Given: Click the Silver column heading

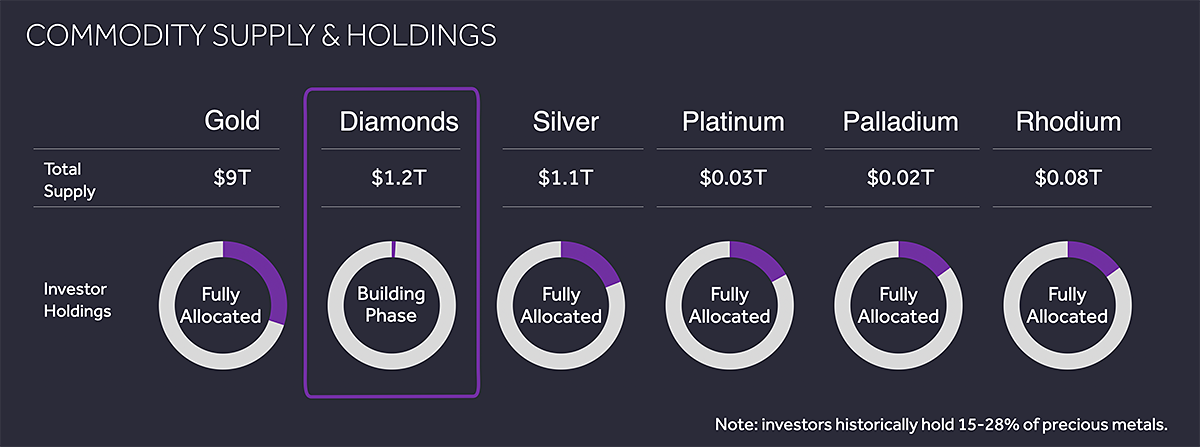Looking at the screenshot, I should click(565, 122).
